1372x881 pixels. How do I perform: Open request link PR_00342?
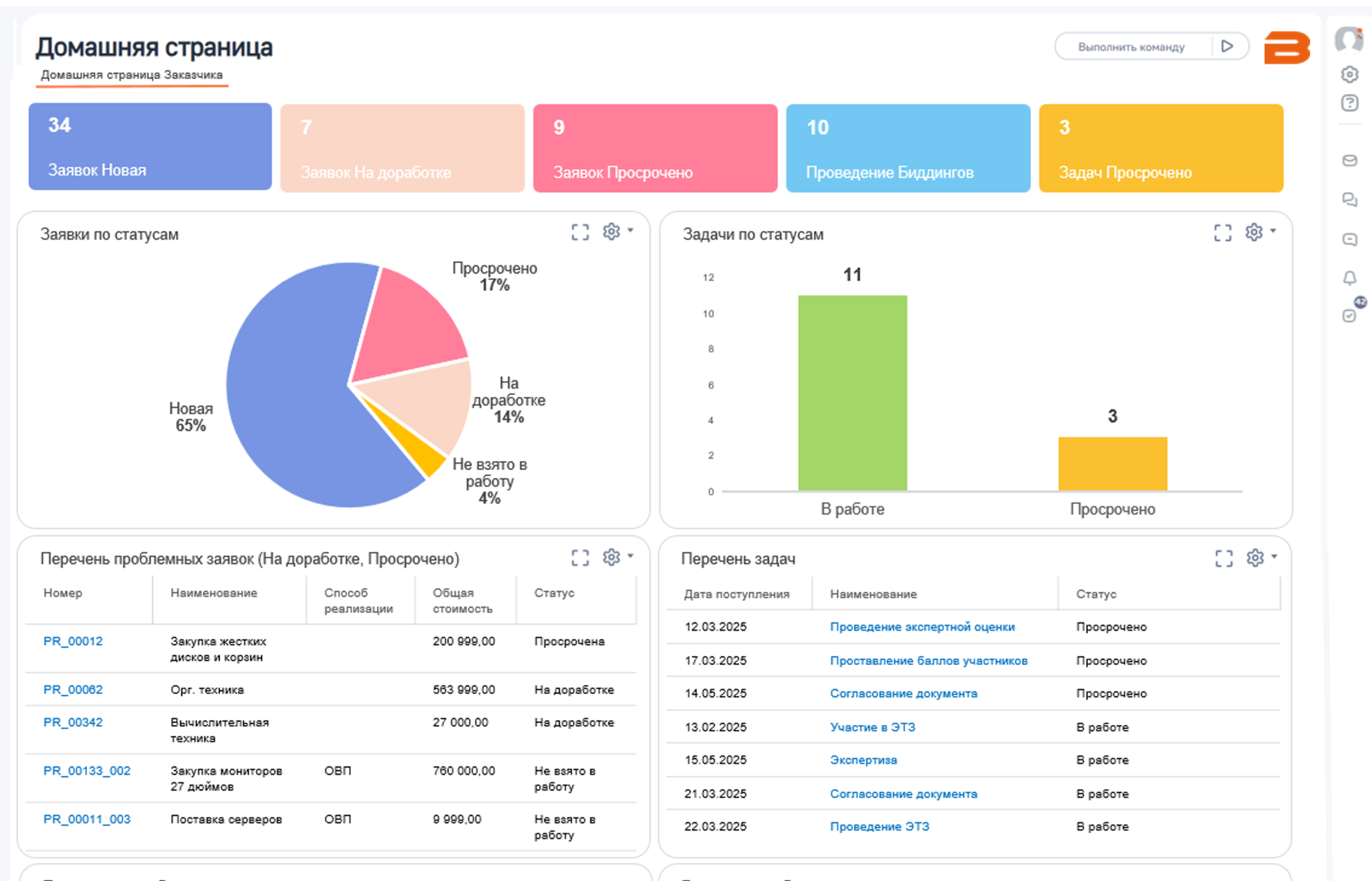73,722
